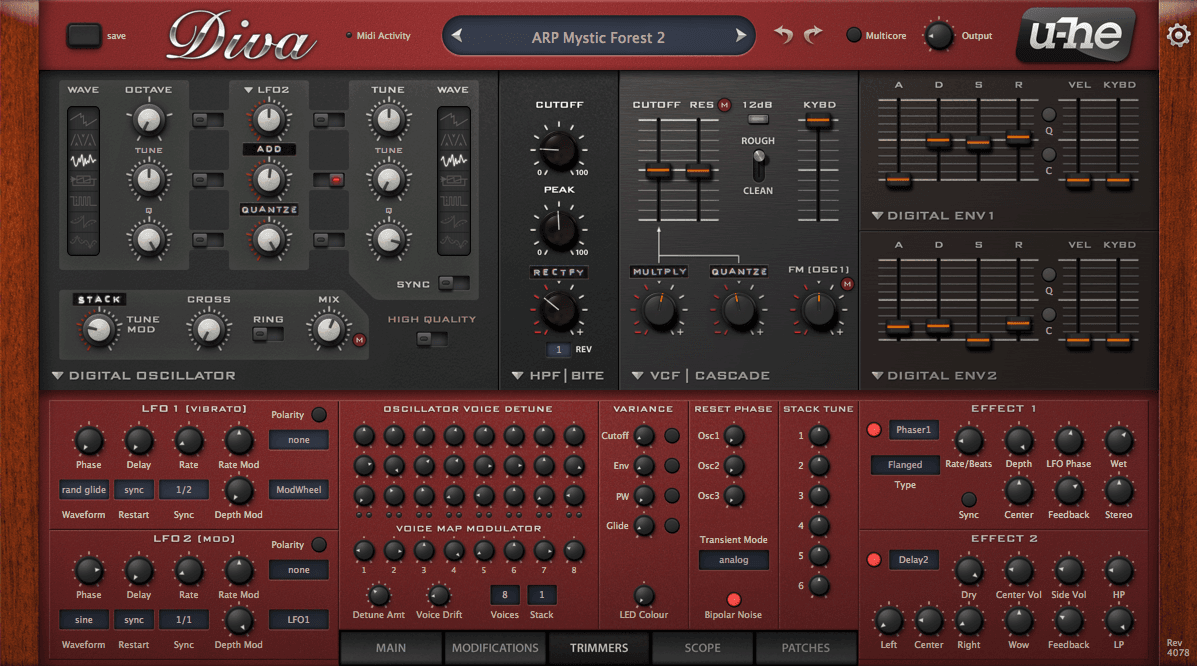Open the Phaser1 effect type dropdown
1197x666 pixels.
[913, 430]
